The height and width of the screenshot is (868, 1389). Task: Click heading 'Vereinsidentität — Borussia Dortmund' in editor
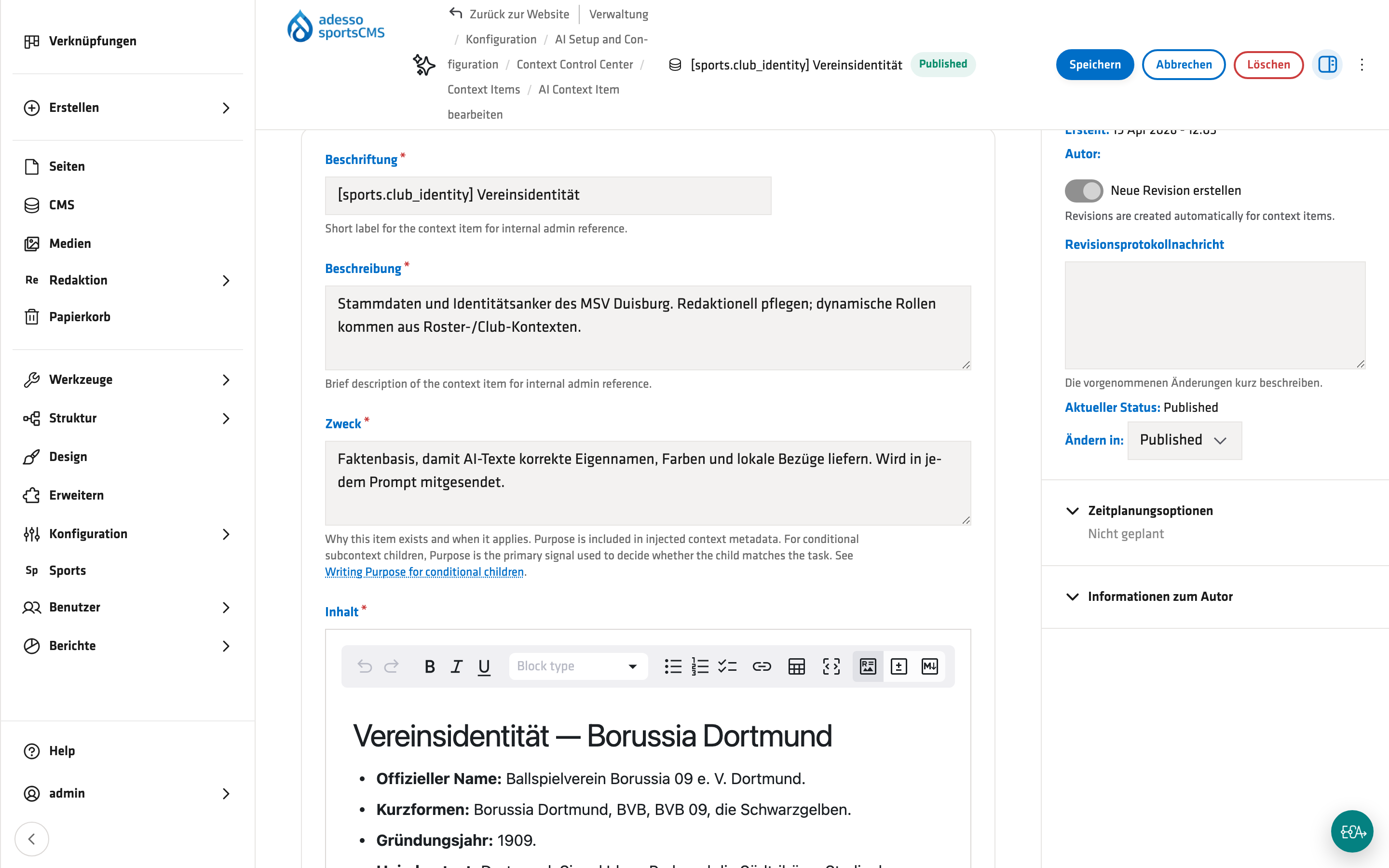(592, 736)
